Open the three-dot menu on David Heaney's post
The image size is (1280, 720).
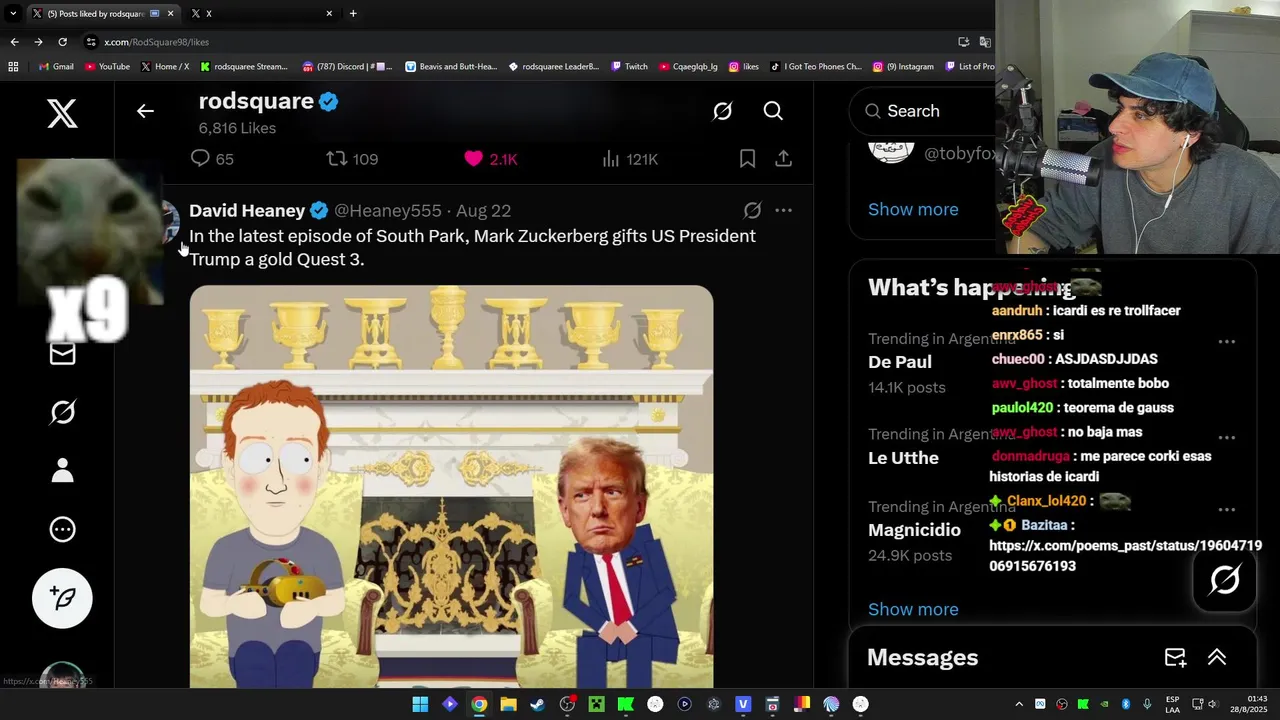(x=783, y=210)
